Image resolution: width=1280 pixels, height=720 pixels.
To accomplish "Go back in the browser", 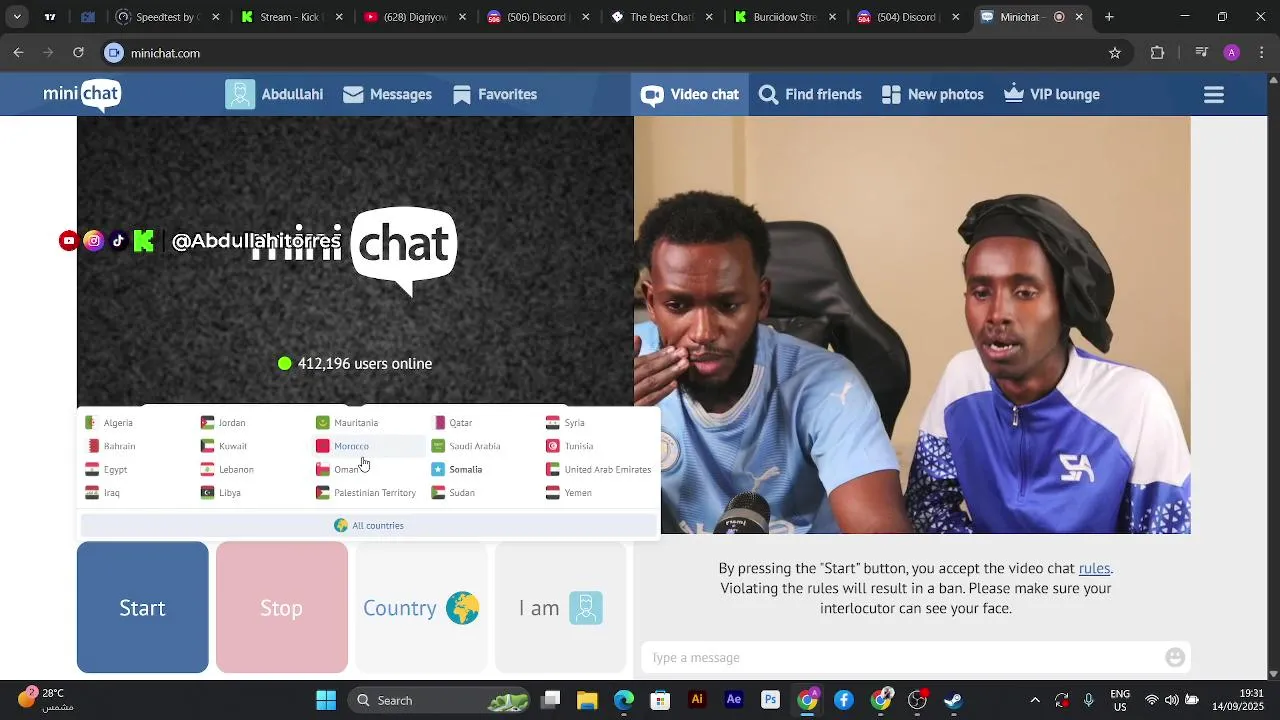I will pyautogui.click(x=18, y=53).
